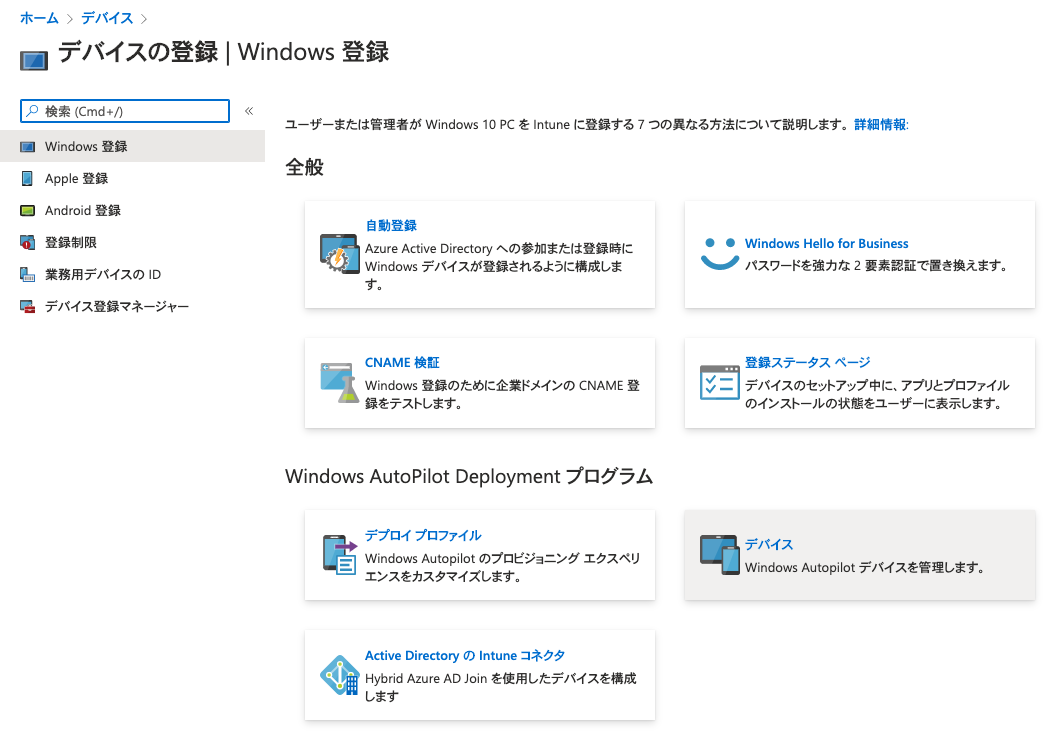
Task: Select the デプロイ プロファイル icon
Action: pyautogui.click(x=340, y=555)
